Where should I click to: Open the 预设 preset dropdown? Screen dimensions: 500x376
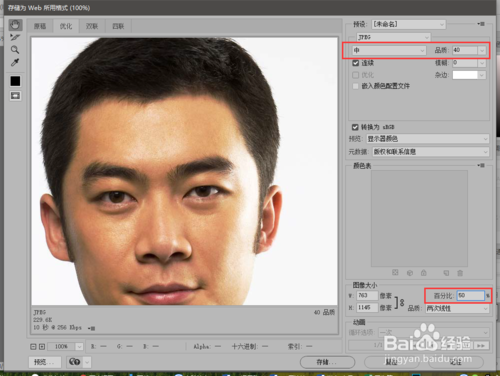tap(408, 24)
